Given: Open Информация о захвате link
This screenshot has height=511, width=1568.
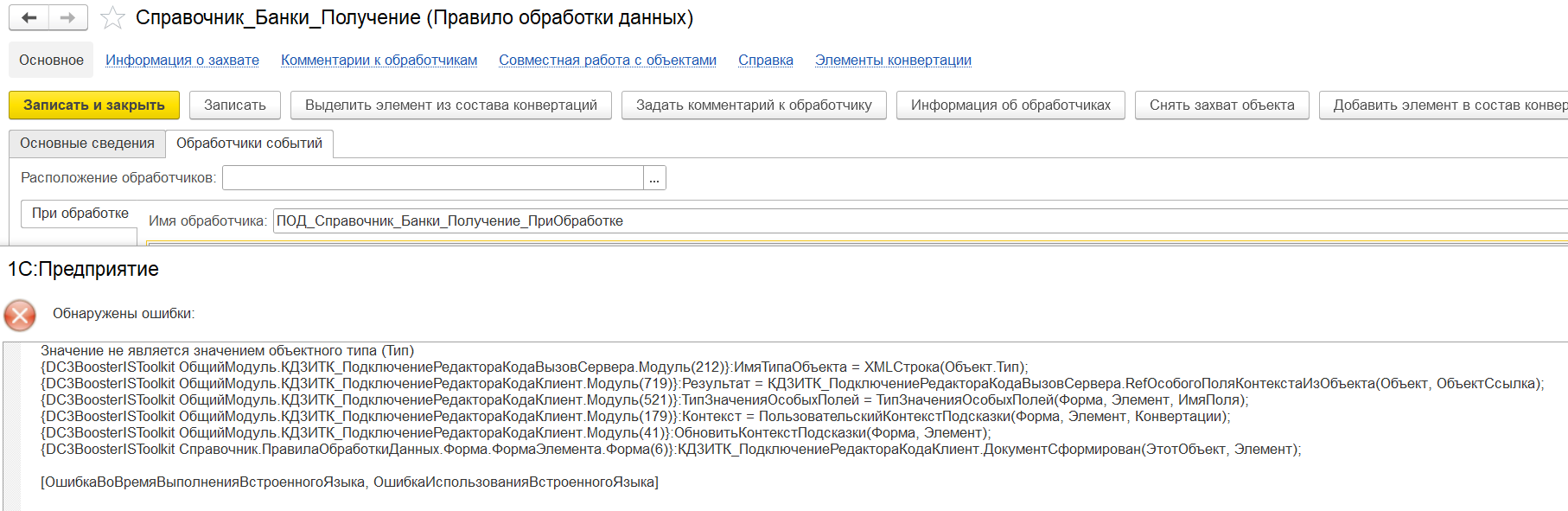Looking at the screenshot, I should pyautogui.click(x=182, y=61).
